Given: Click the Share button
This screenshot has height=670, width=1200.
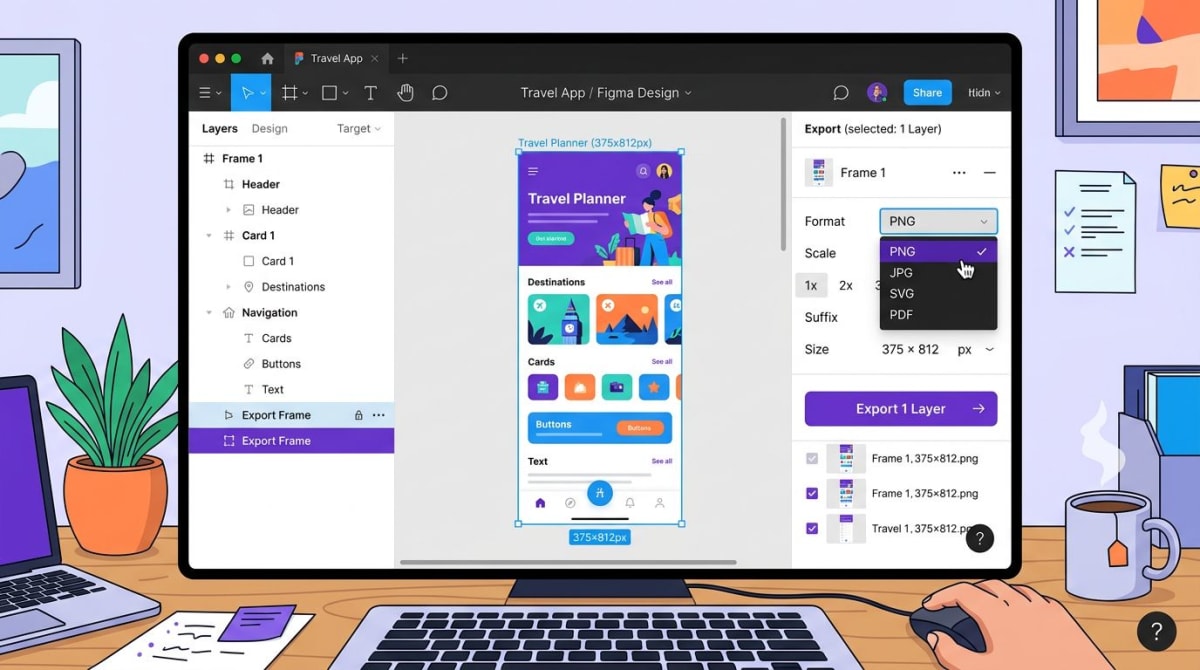Looking at the screenshot, I should coord(927,92).
